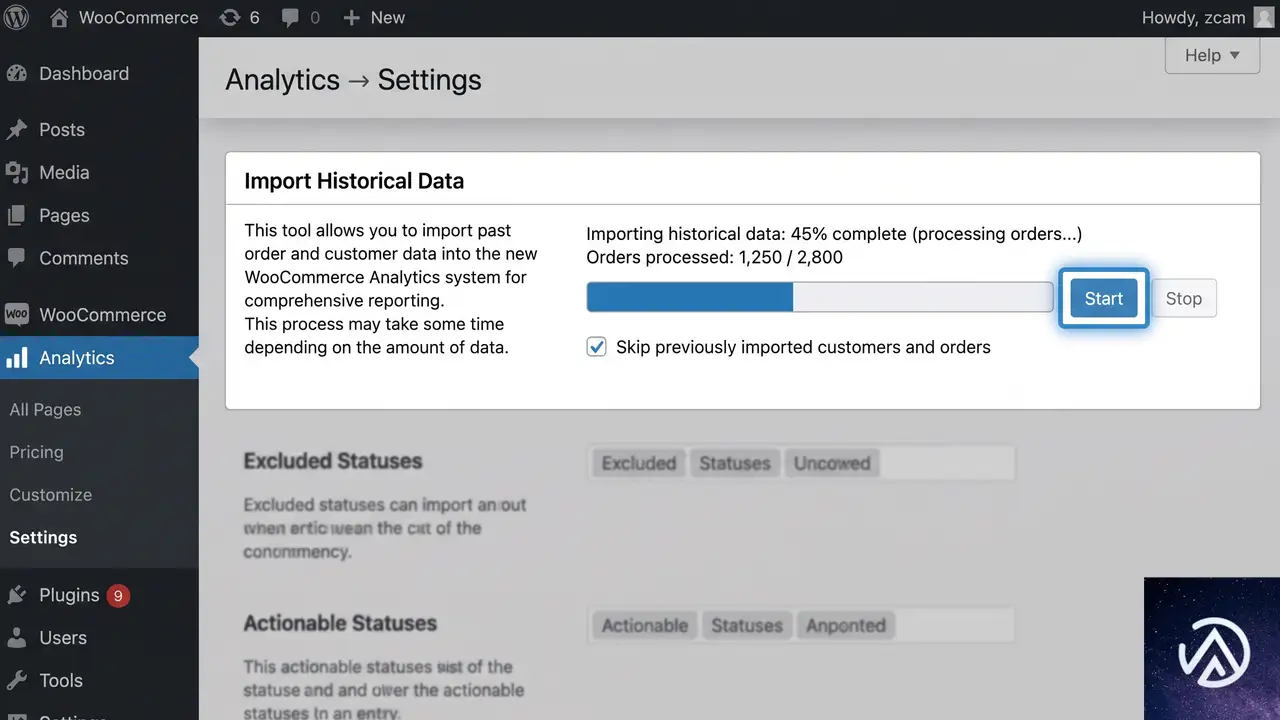Open the WordPress logo menu
Viewport: 1280px width, 720px height.
pyautogui.click(x=17, y=17)
